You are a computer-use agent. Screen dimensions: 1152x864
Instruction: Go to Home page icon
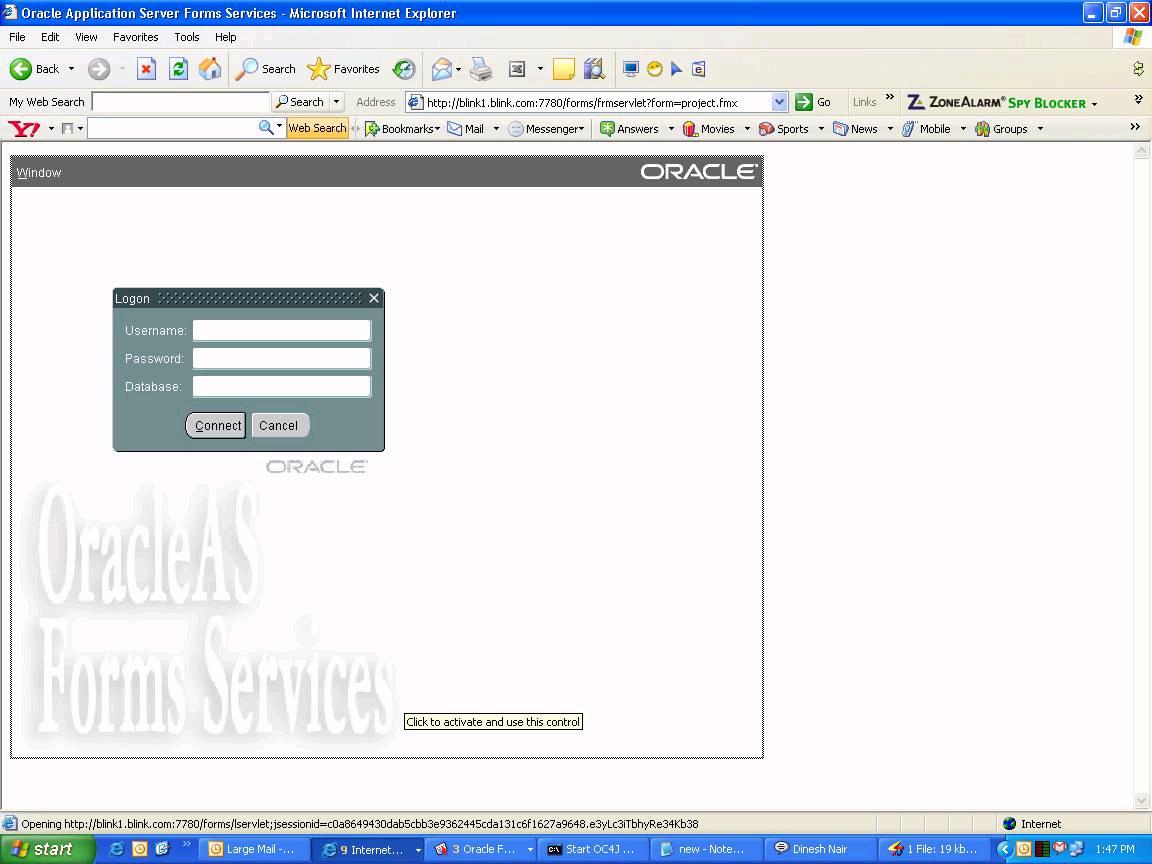pyautogui.click(x=210, y=69)
